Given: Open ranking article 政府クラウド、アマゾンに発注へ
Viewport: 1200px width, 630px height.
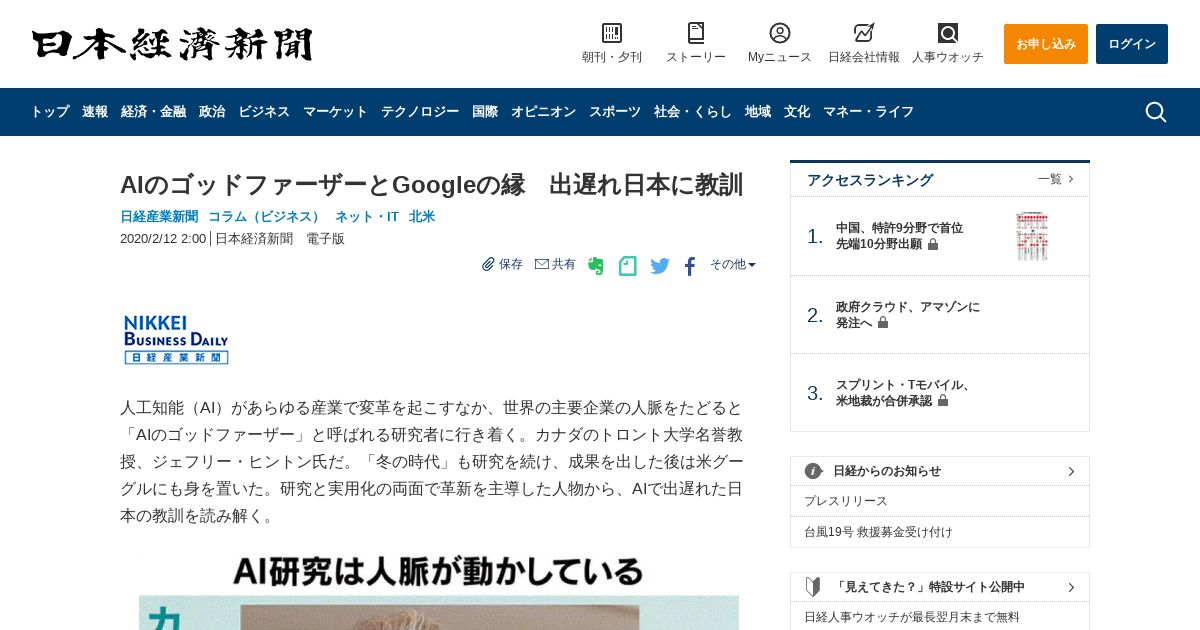Looking at the screenshot, I should click(908, 315).
